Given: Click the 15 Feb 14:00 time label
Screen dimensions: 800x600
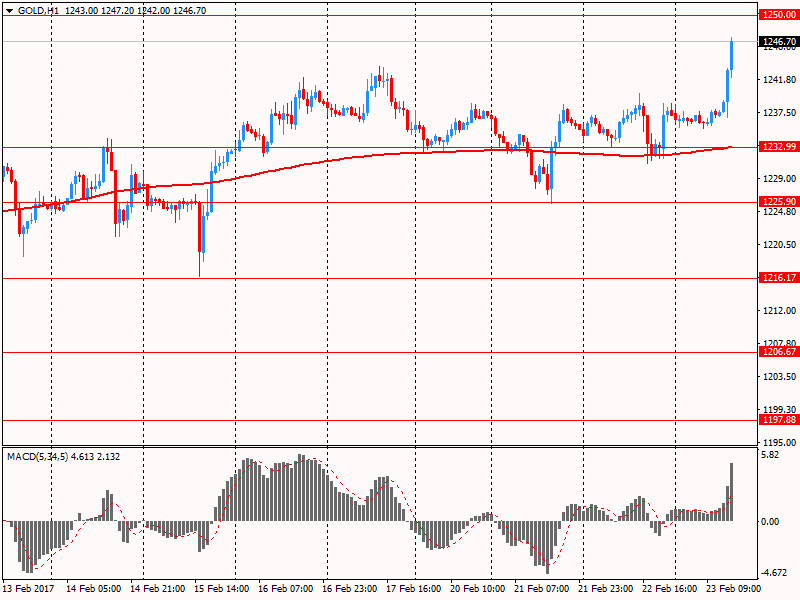Looking at the screenshot, I should 222,590.
